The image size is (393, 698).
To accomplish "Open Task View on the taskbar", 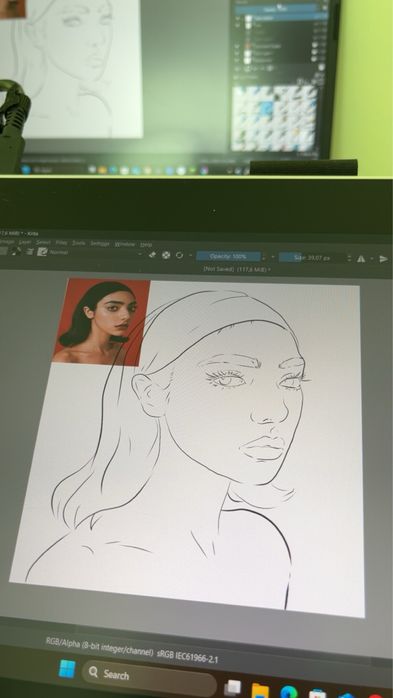I will [x=232, y=688].
